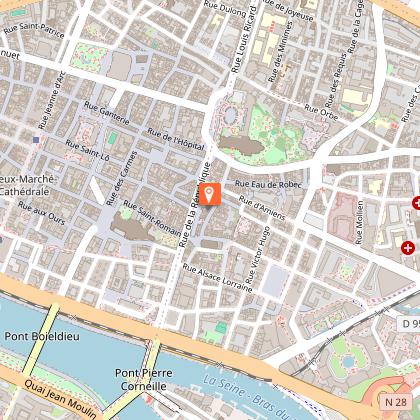Click the lower red hospital cross icon
The height and width of the screenshot is (420, 420).
pos(408,248)
